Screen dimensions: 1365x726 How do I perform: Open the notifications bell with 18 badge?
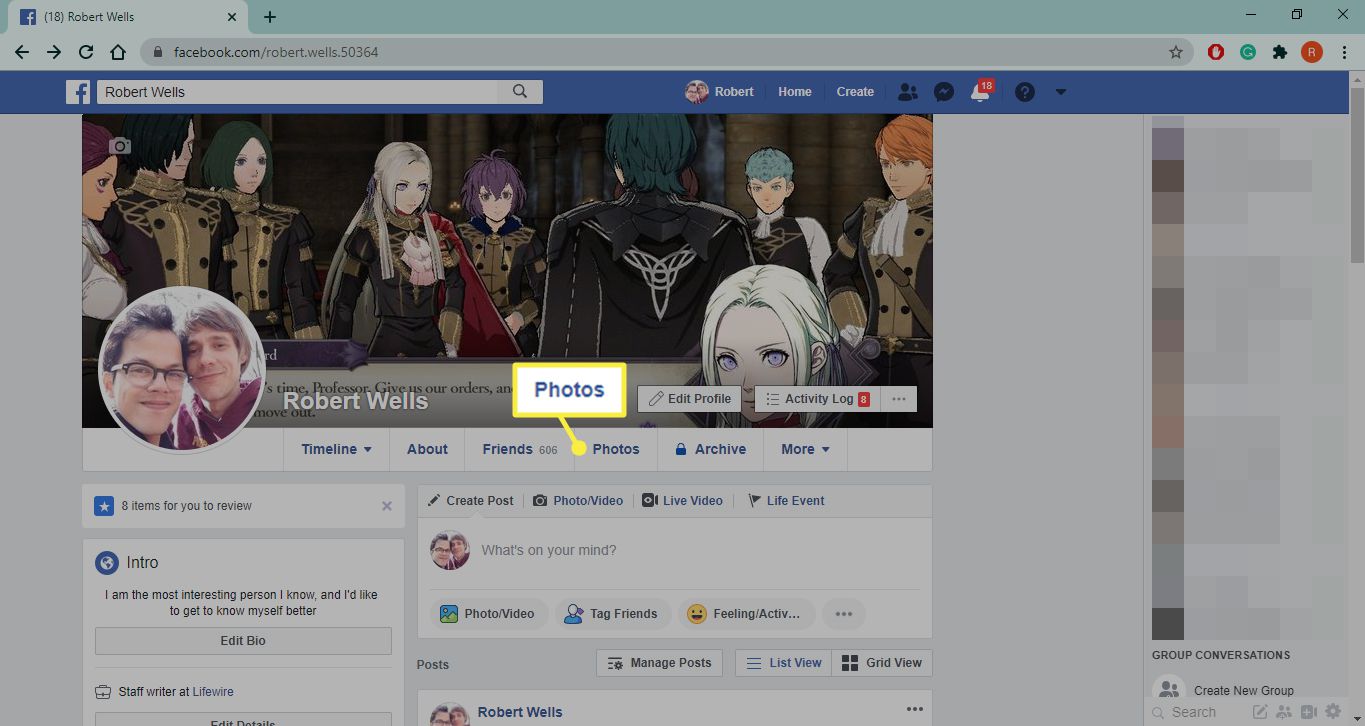(980, 91)
